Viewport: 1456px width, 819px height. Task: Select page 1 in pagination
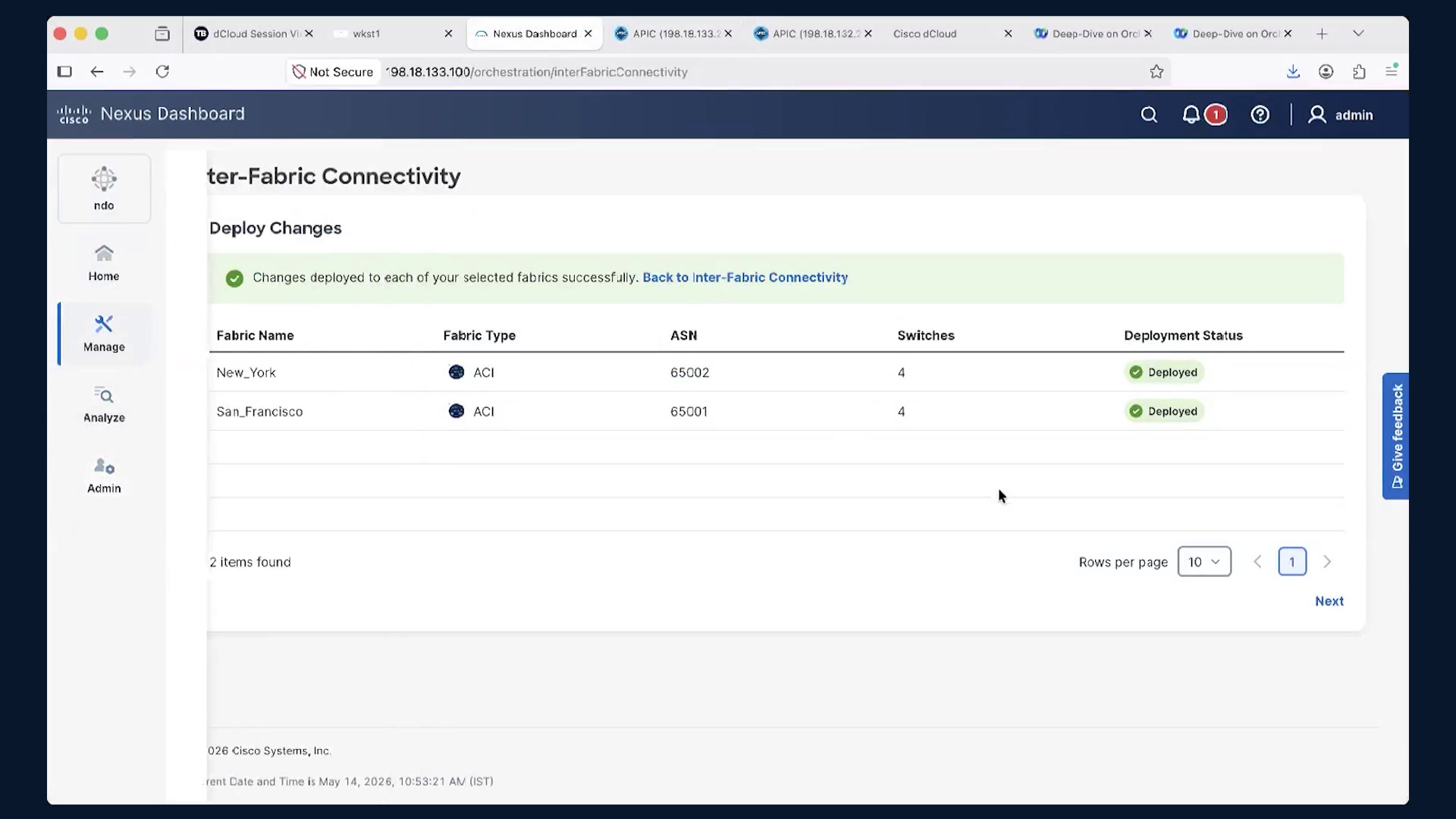tap(1291, 562)
